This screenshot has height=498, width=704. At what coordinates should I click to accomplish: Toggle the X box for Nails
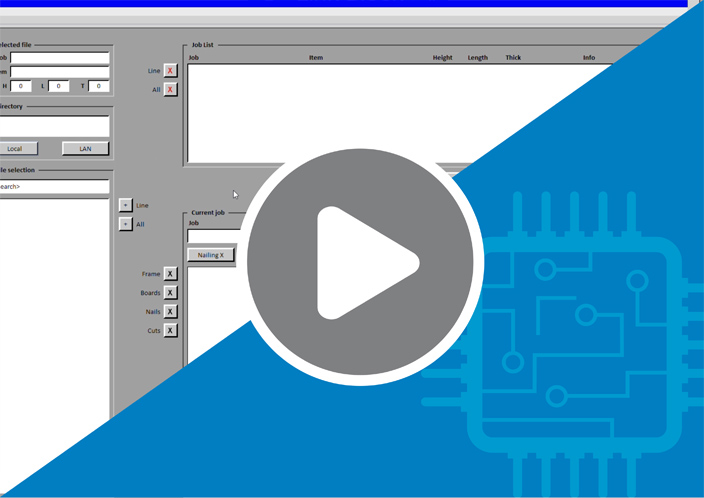[x=170, y=312]
